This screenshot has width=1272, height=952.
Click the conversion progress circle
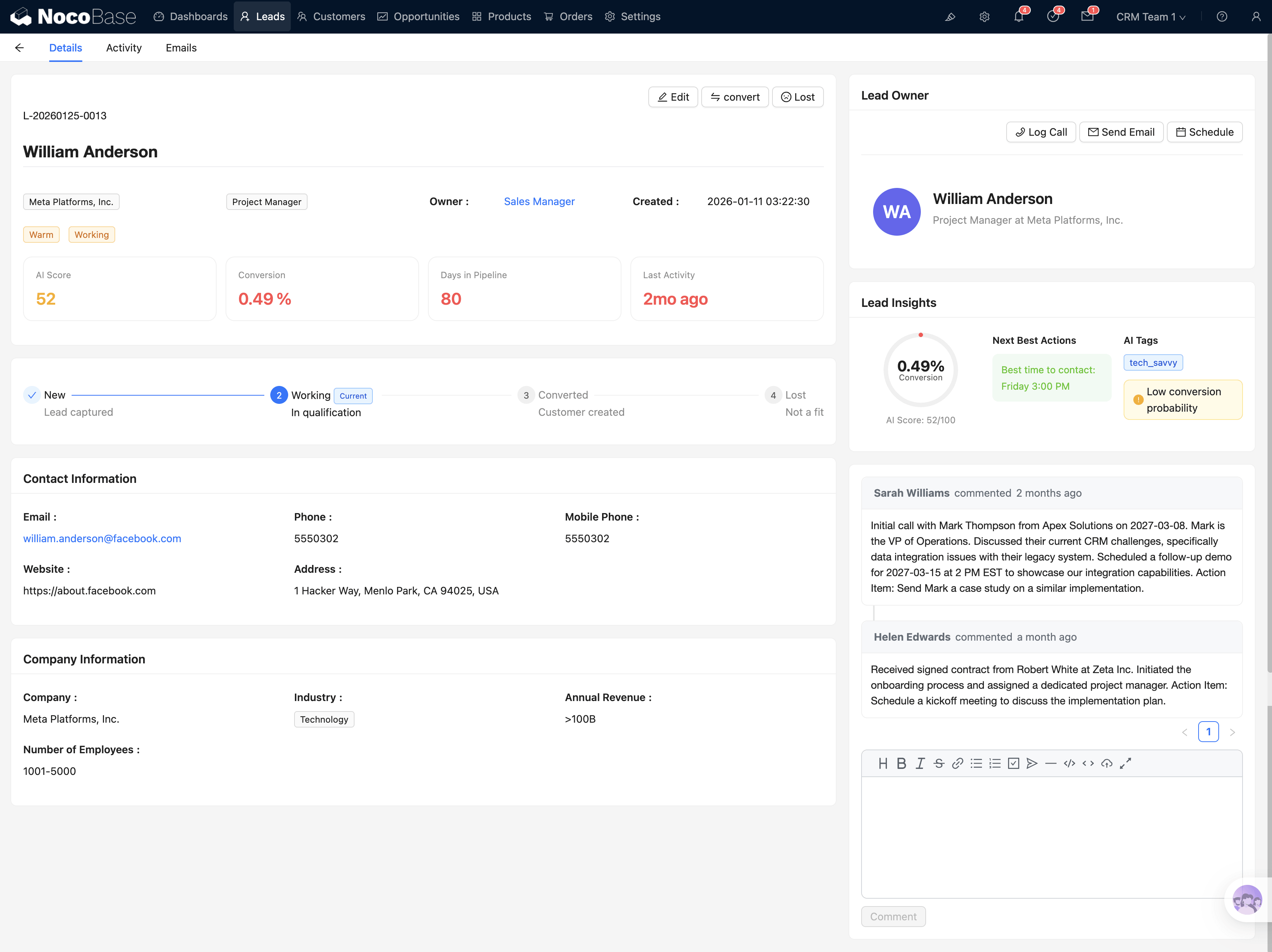pyautogui.click(x=920, y=370)
